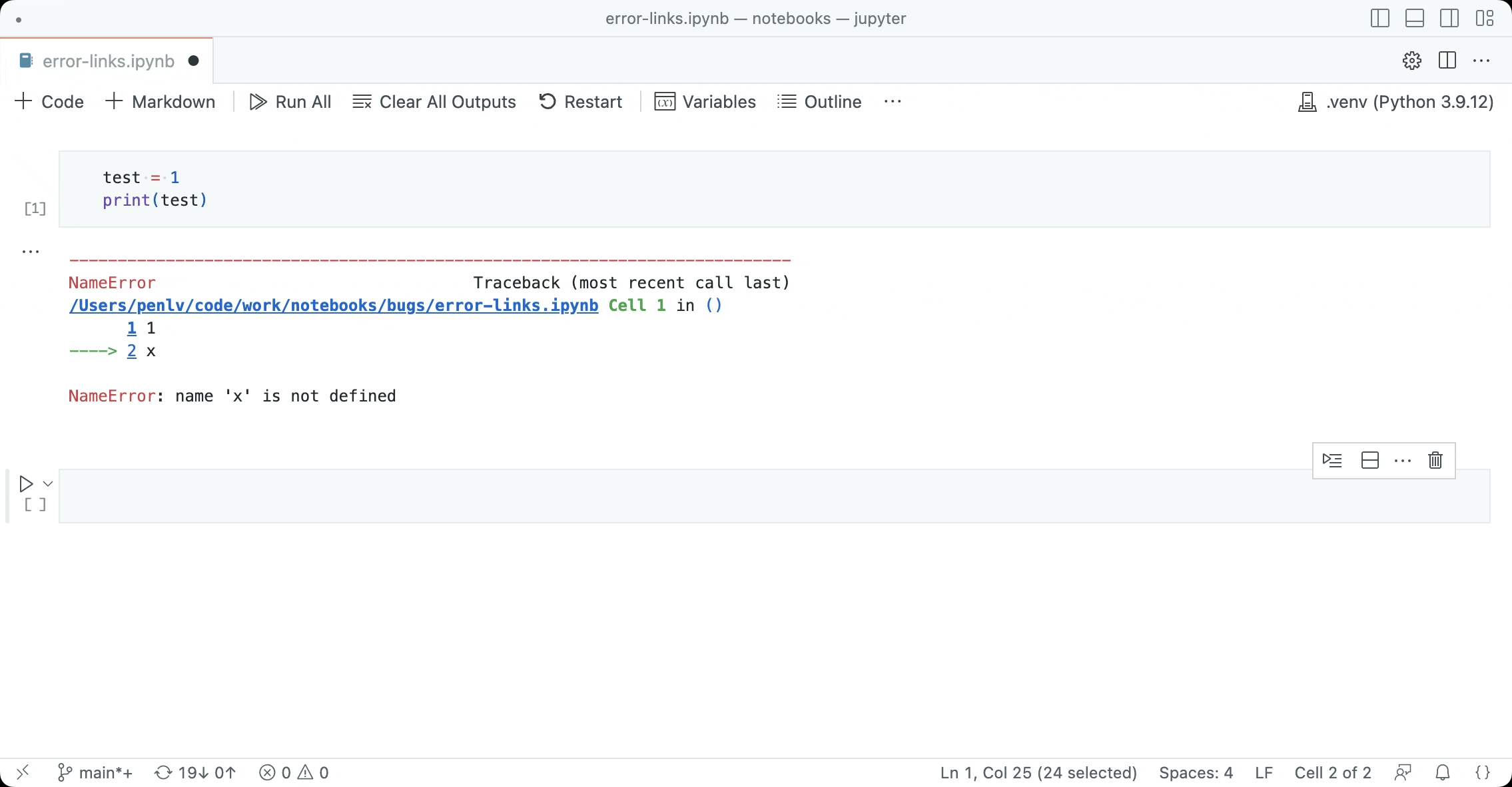Click line number 2 in traceback

(x=131, y=351)
